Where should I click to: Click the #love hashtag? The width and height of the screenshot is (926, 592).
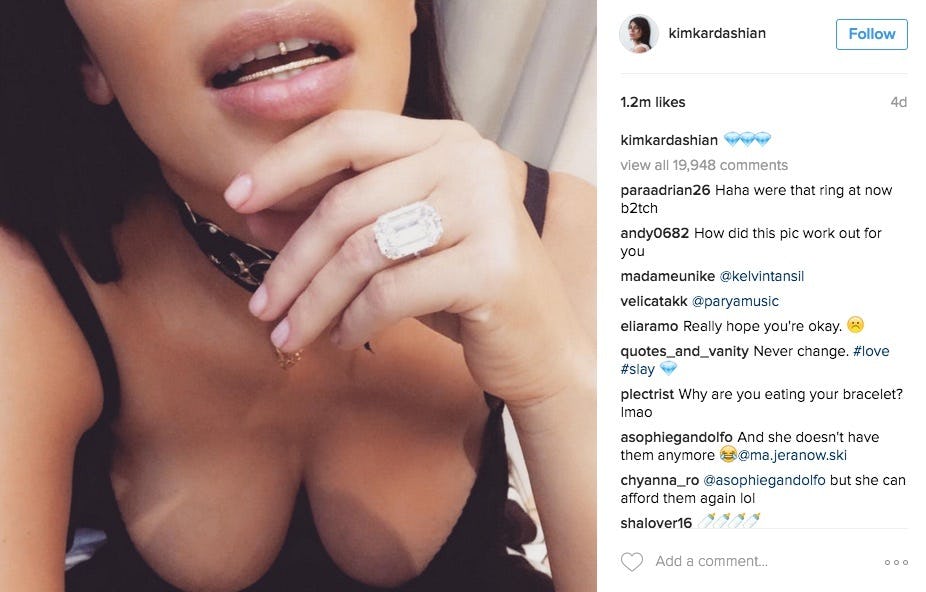(871, 351)
